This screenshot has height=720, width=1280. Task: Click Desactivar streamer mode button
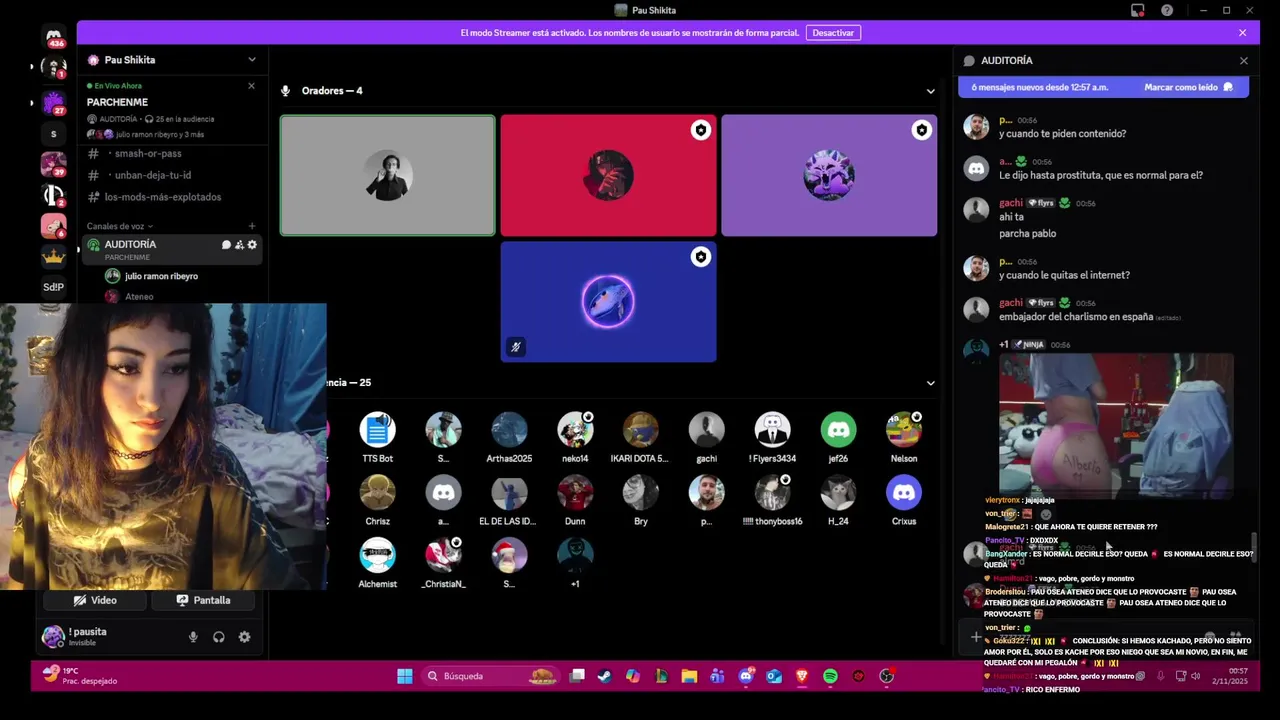click(833, 33)
